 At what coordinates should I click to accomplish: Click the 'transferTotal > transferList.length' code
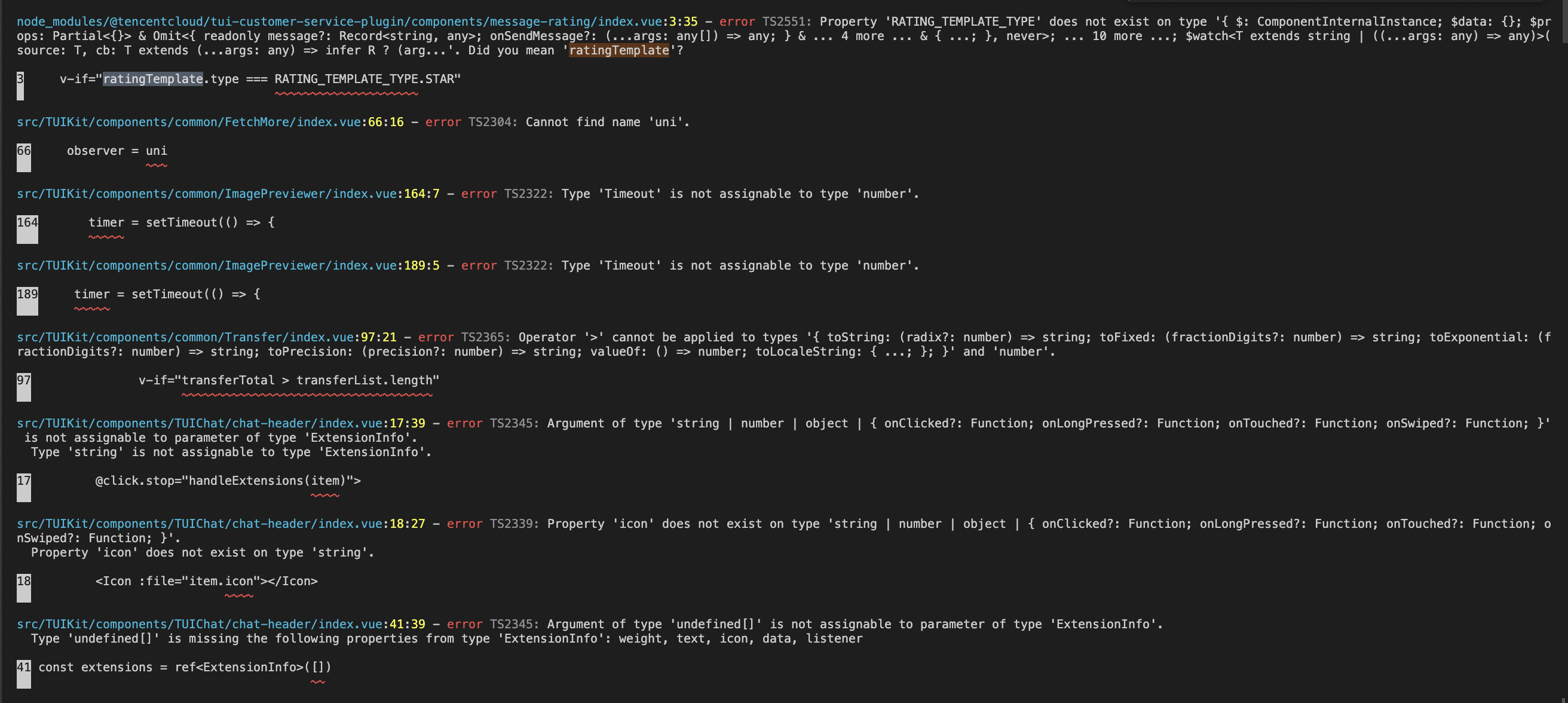pos(307,380)
